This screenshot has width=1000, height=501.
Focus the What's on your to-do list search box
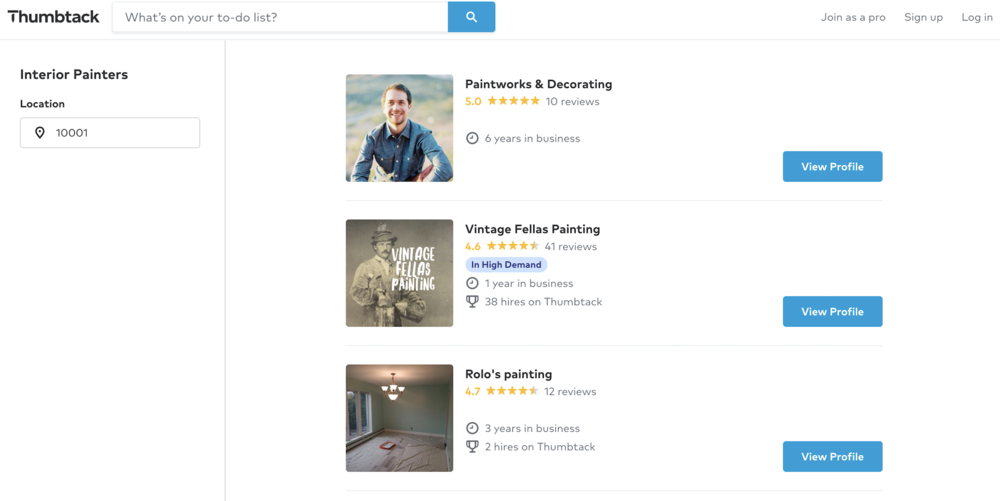(280, 17)
